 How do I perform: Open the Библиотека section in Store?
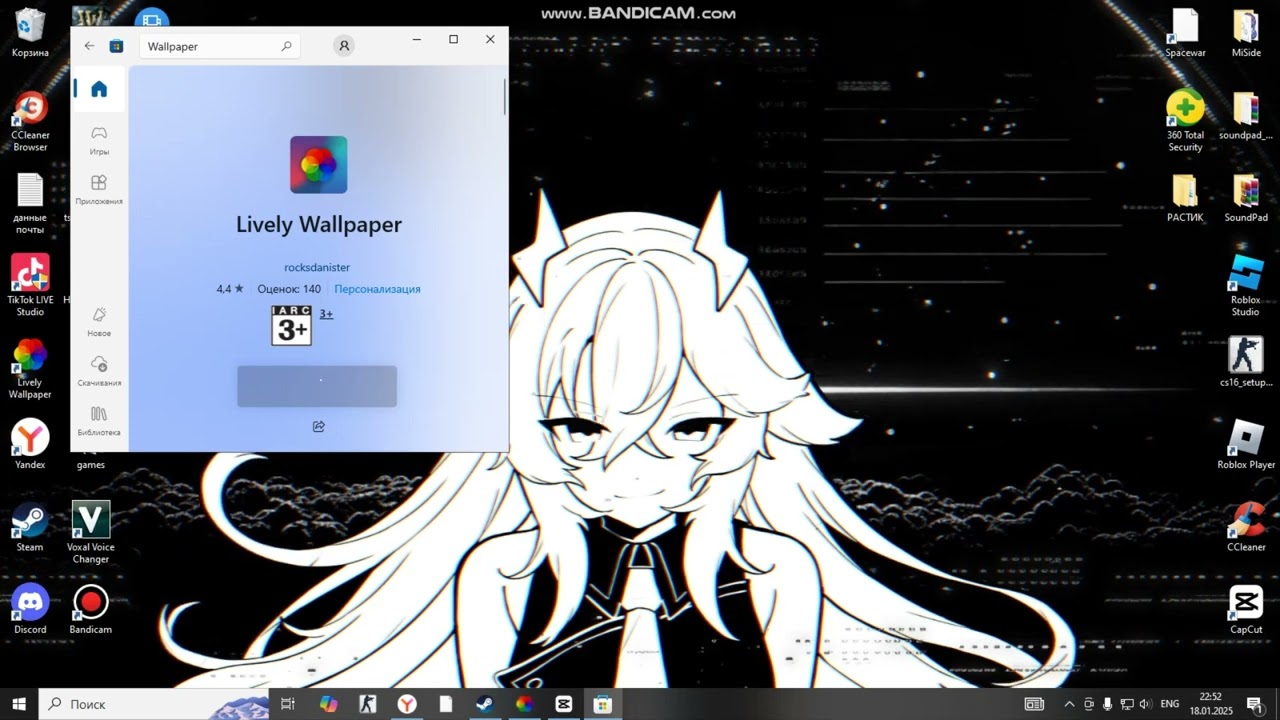99,421
